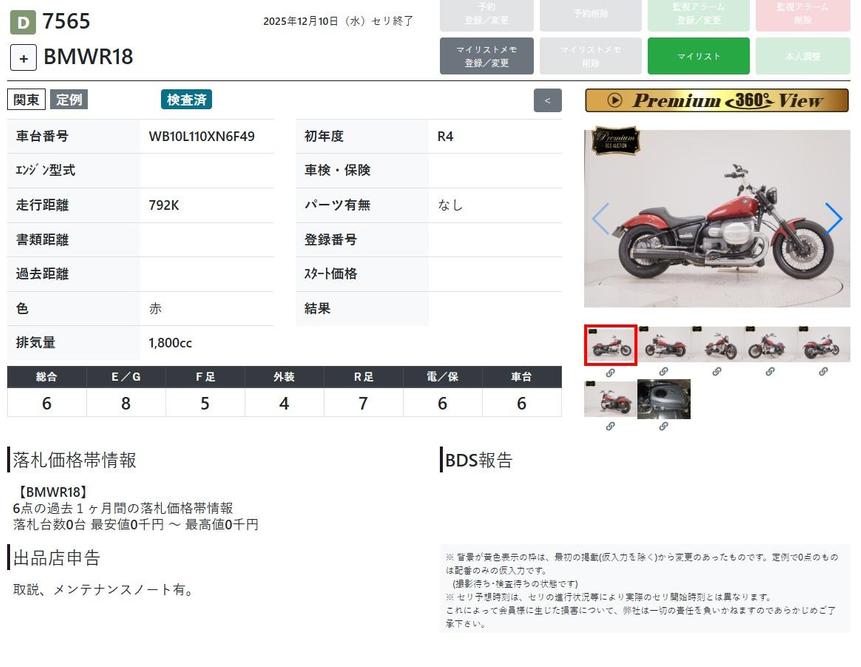This screenshot has width=861, height=667.
Task: Go to next photo with right arrow
Action: coord(833,218)
